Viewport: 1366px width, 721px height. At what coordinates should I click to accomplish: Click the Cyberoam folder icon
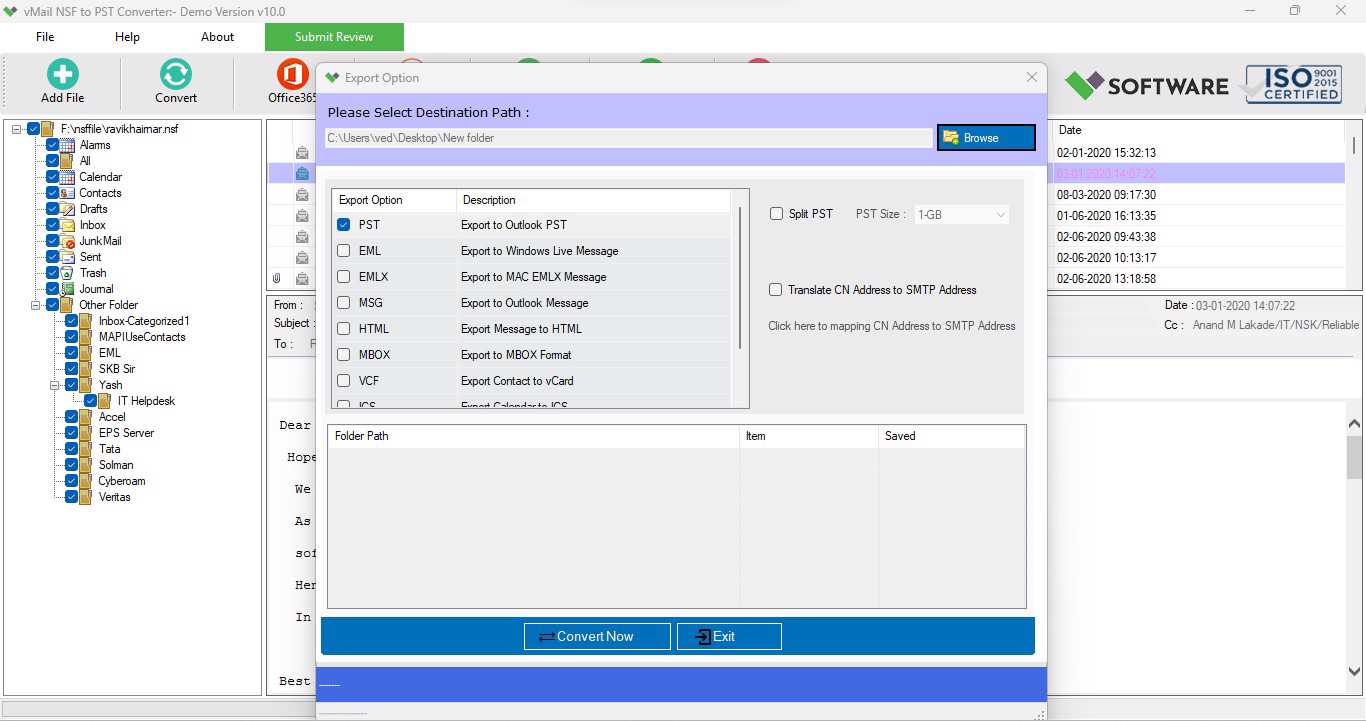tap(86, 481)
